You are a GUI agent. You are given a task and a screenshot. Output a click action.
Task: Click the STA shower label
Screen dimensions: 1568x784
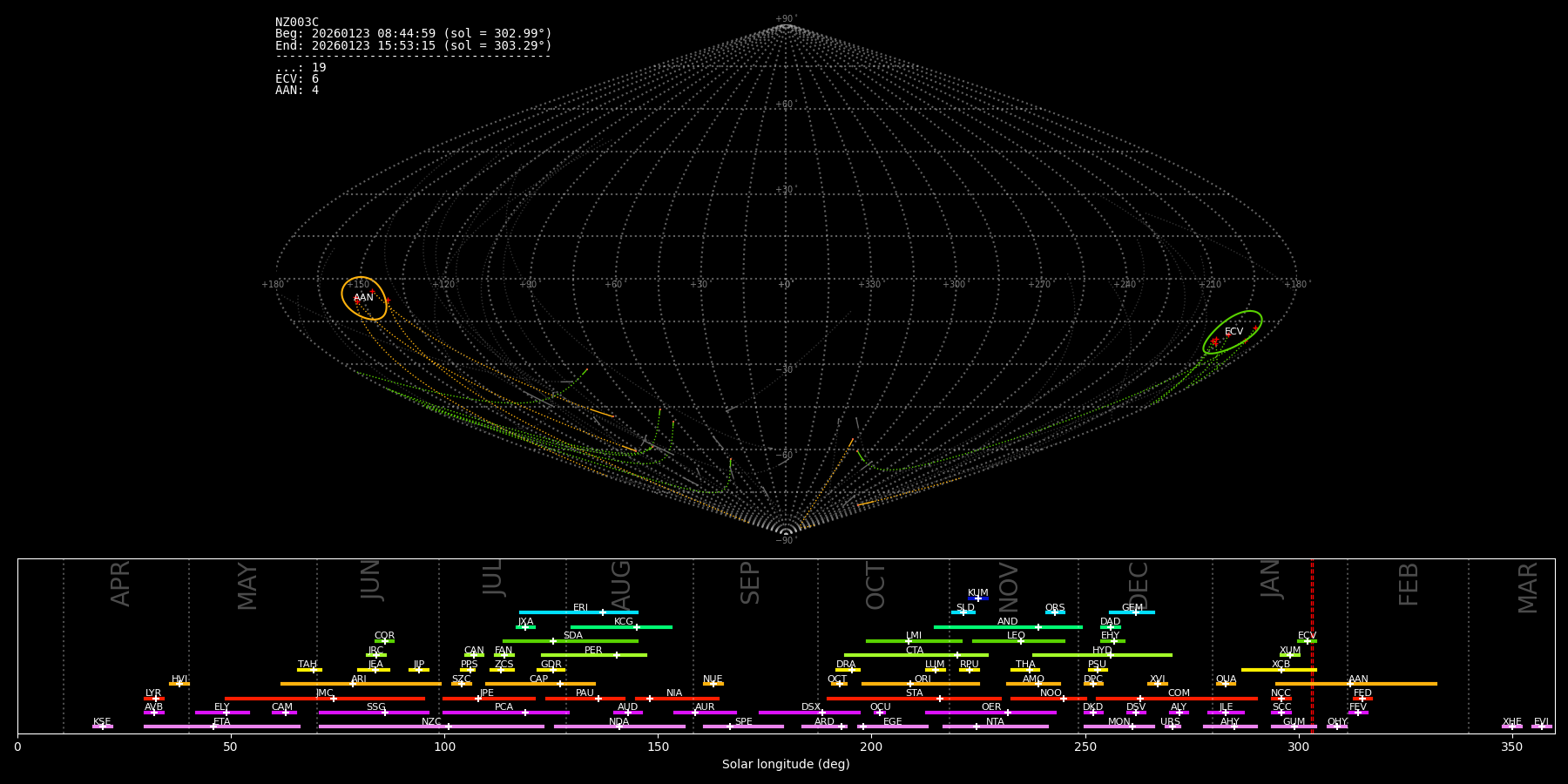(x=914, y=693)
